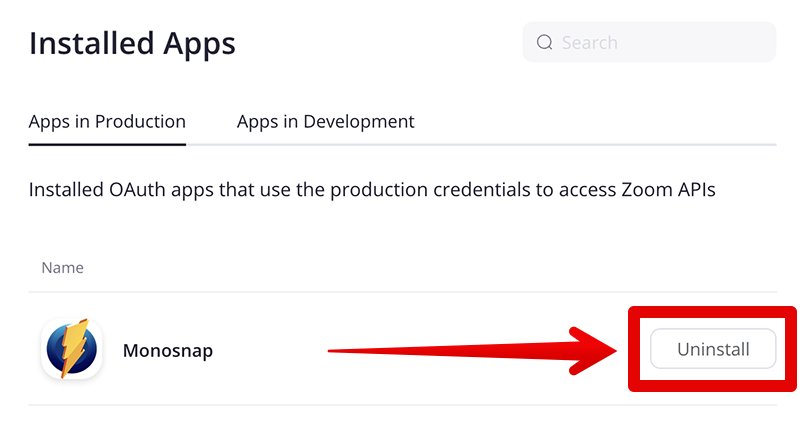Image resolution: width=802 pixels, height=426 pixels.
Task: Click the search magnifier icon
Action: click(545, 43)
